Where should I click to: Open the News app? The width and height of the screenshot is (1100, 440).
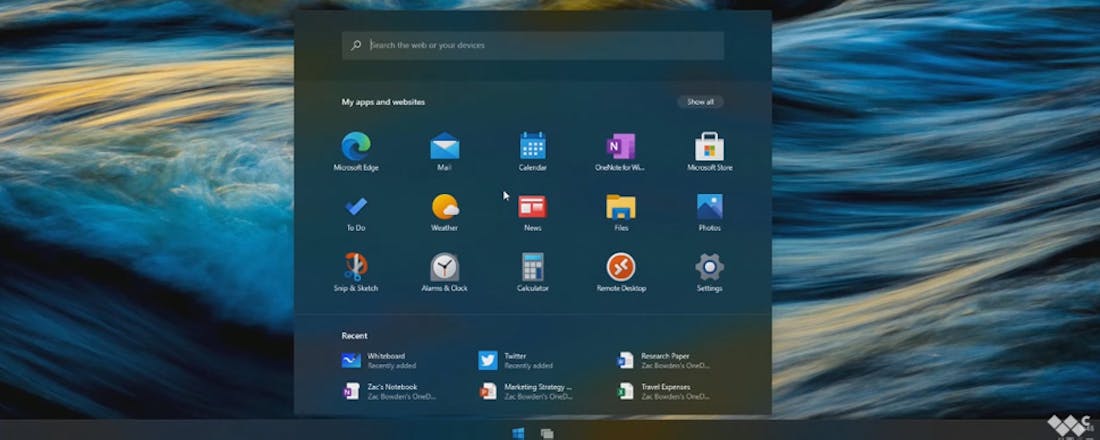pyautogui.click(x=532, y=212)
